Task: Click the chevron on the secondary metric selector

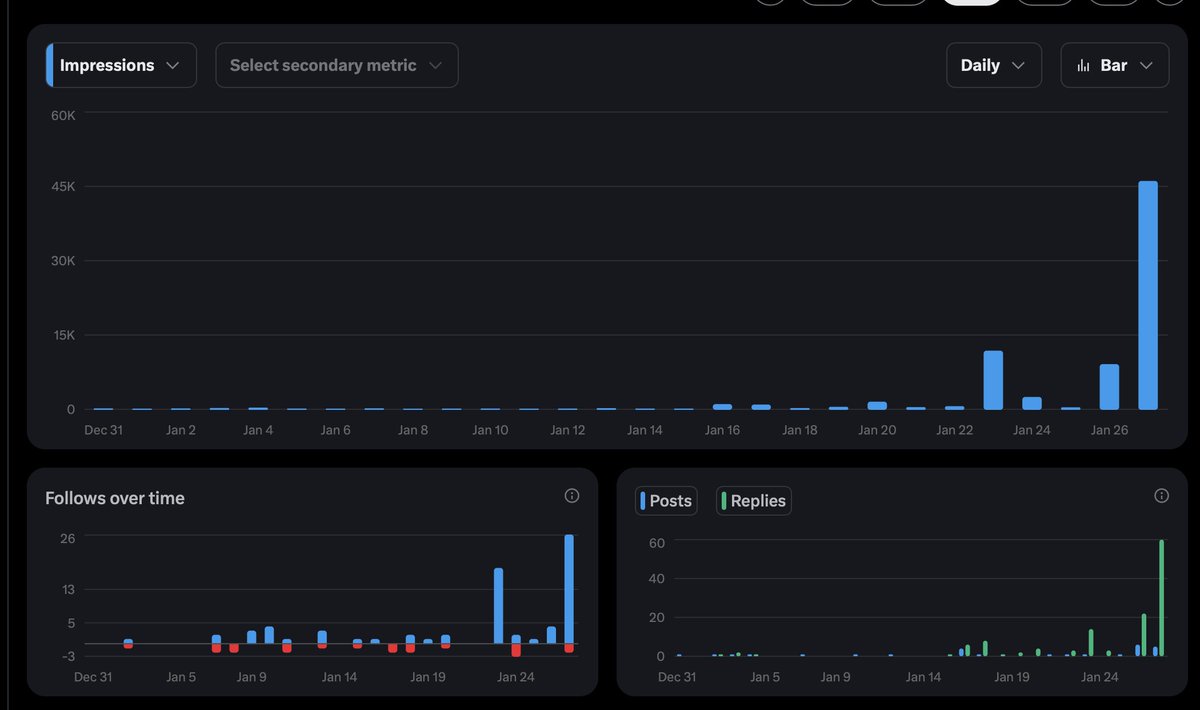Action: coord(435,64)
